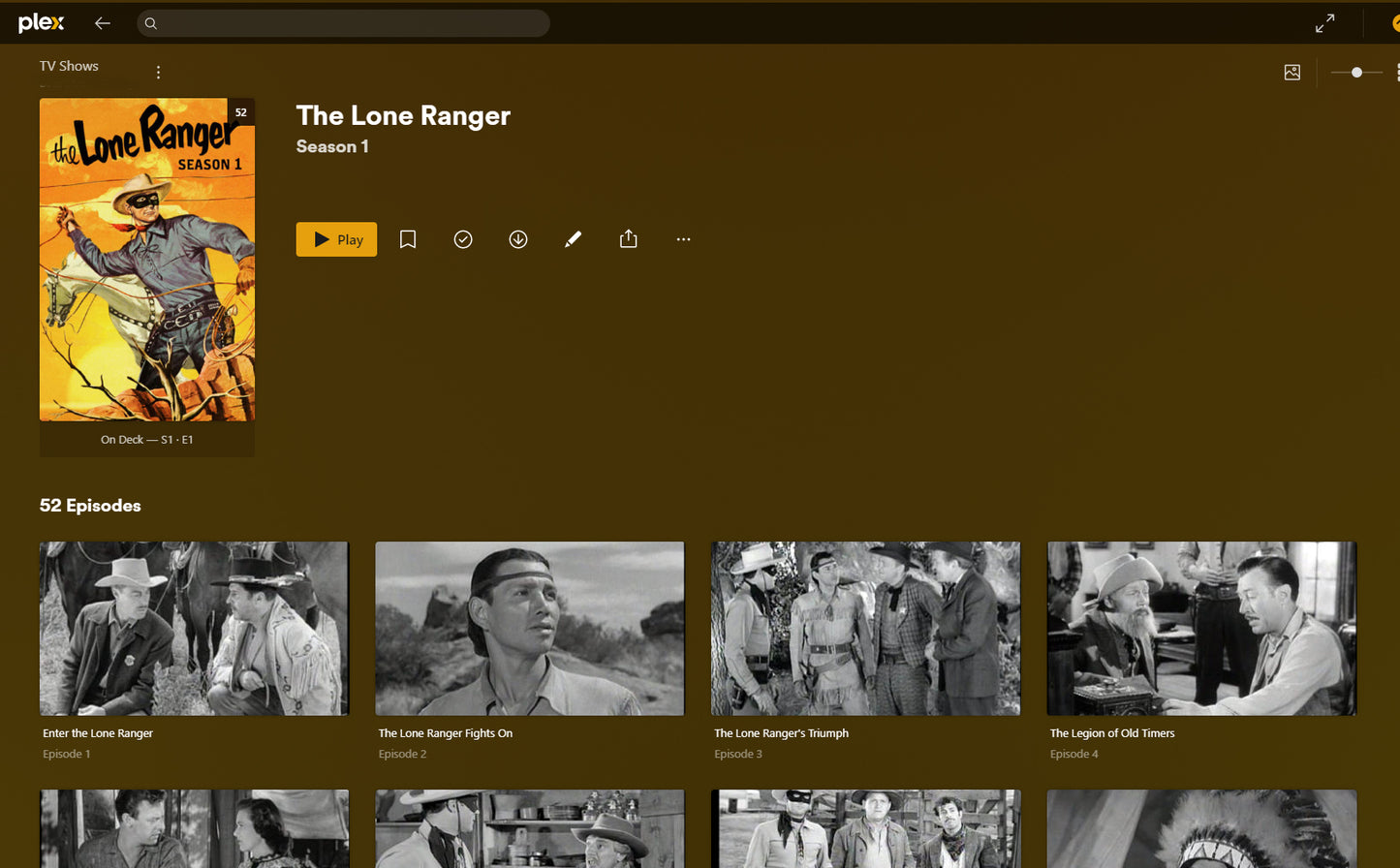Image resolution: width=1400 pixels, height=868 pixels.
Task: Add season to watchlist with the bookmark icon
Action: [x=408, y=239]
